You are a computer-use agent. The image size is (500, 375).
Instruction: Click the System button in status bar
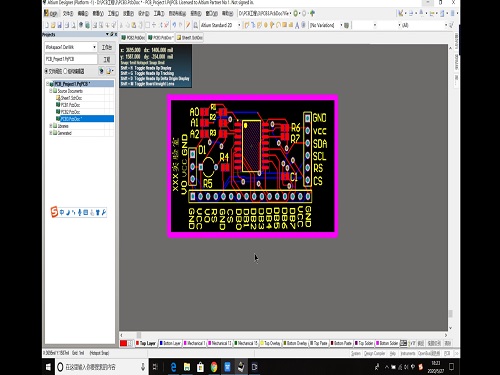[356, 353]
